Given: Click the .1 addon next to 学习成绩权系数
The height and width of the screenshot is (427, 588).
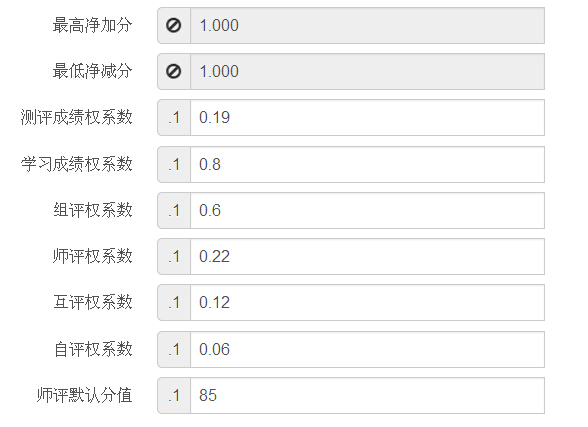Looking at the screenshot, I should tap(174, 165).
